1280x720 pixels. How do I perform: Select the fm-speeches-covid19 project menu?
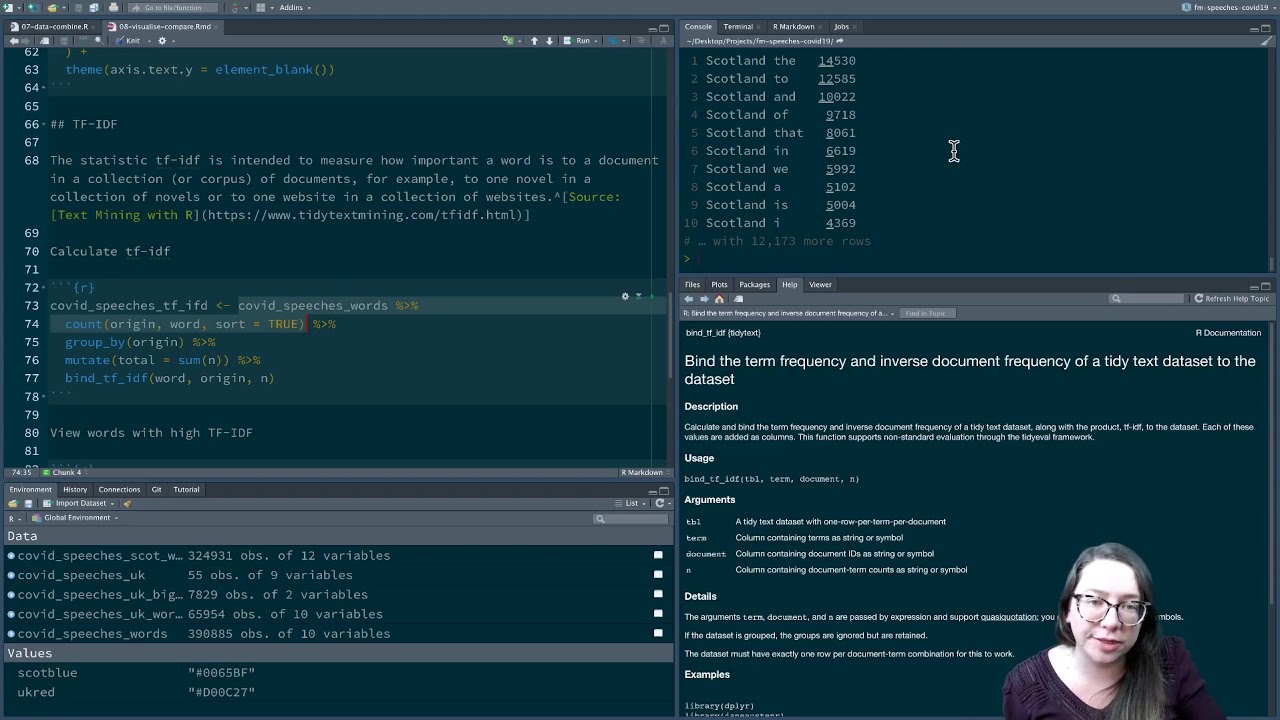(x=1228, y=7)
